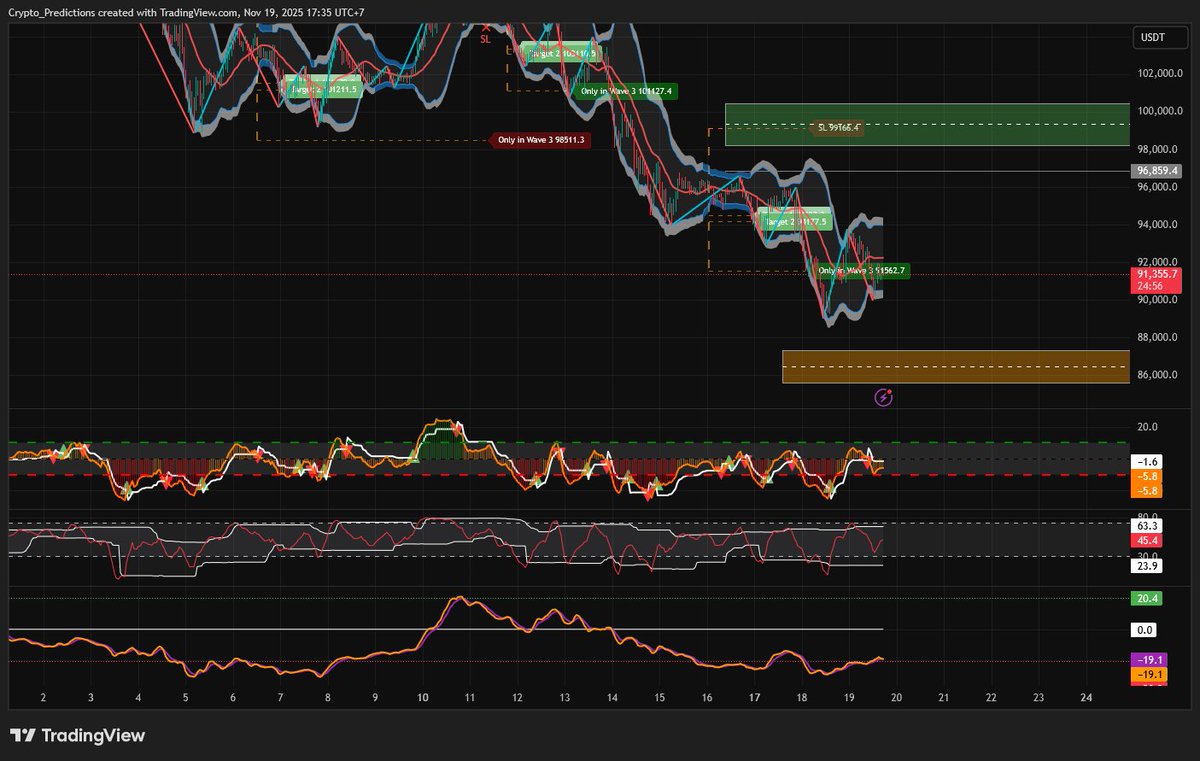Click the TradingView wordmark next to the logo
The height and width of the screenshot is (761, 1200).
click(x=94, y=735)
